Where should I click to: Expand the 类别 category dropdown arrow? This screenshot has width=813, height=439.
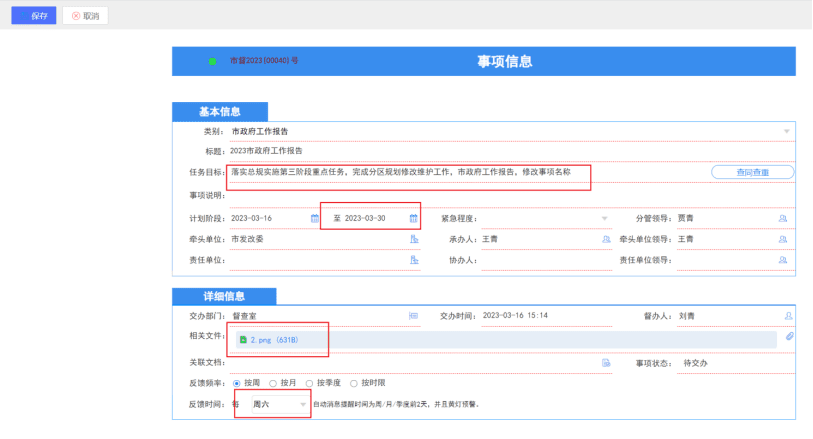click(787, 132)
